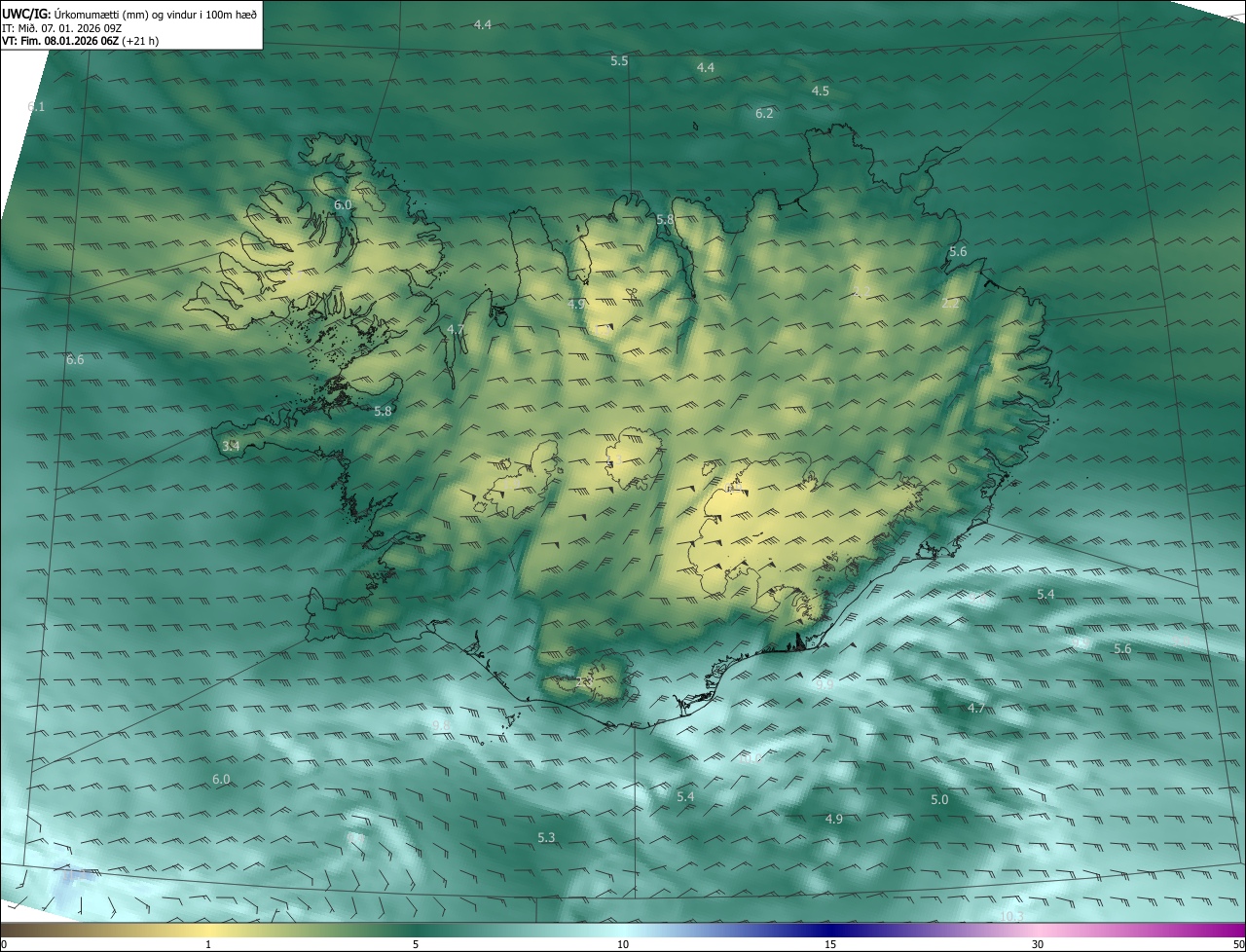Click the map value label '3.4'

[x=231, y=445]
